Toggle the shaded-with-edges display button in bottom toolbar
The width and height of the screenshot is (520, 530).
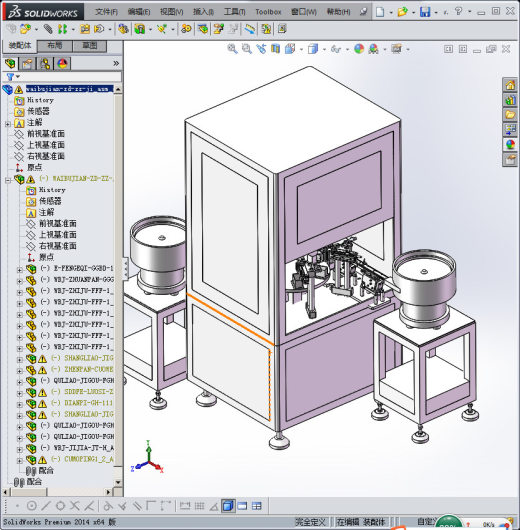(228, 506)
